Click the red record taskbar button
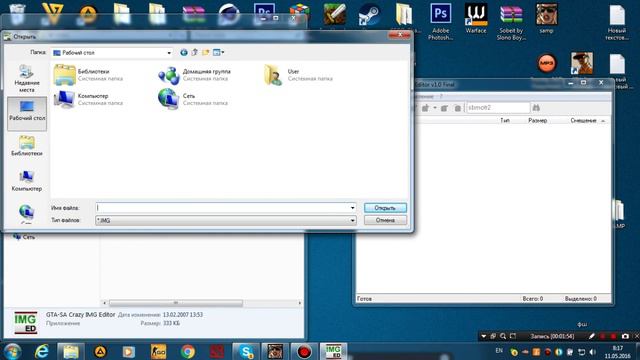 click(x=304, y=351)
